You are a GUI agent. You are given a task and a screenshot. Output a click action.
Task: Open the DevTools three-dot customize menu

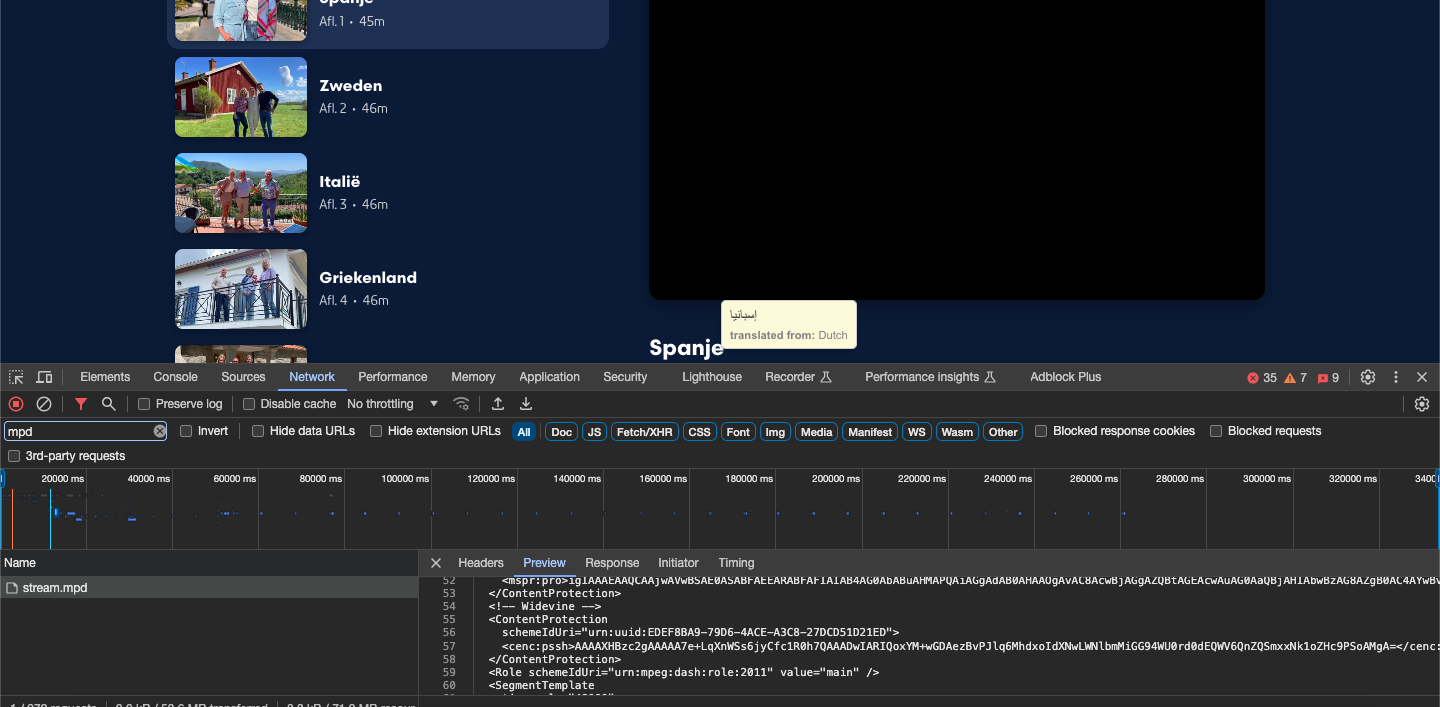(1396, 377)
